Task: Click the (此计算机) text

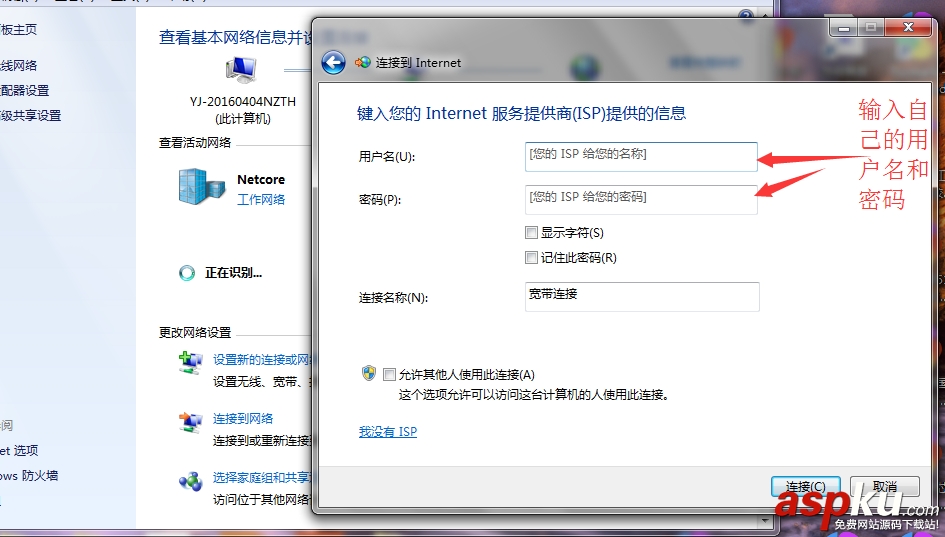Action: [243, 119]
